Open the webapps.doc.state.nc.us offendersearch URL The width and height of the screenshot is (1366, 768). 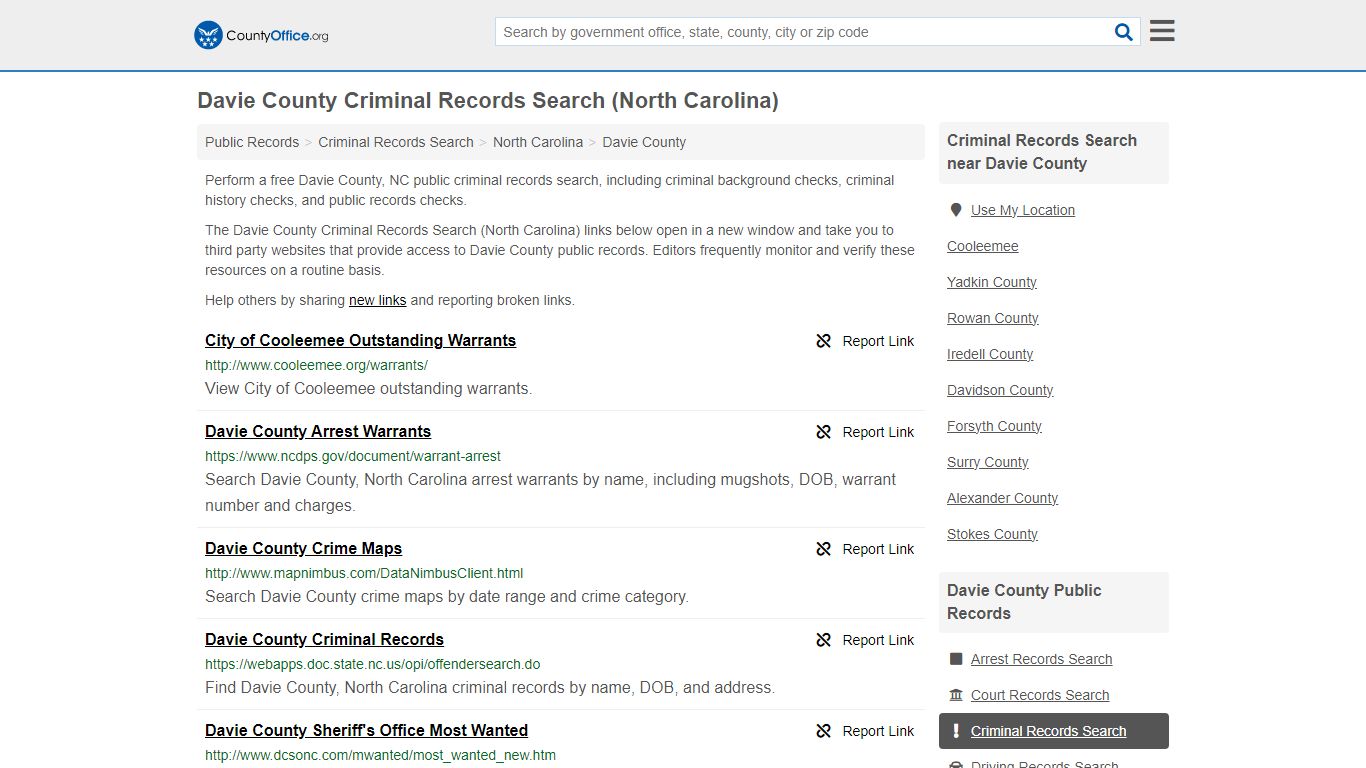373,664
